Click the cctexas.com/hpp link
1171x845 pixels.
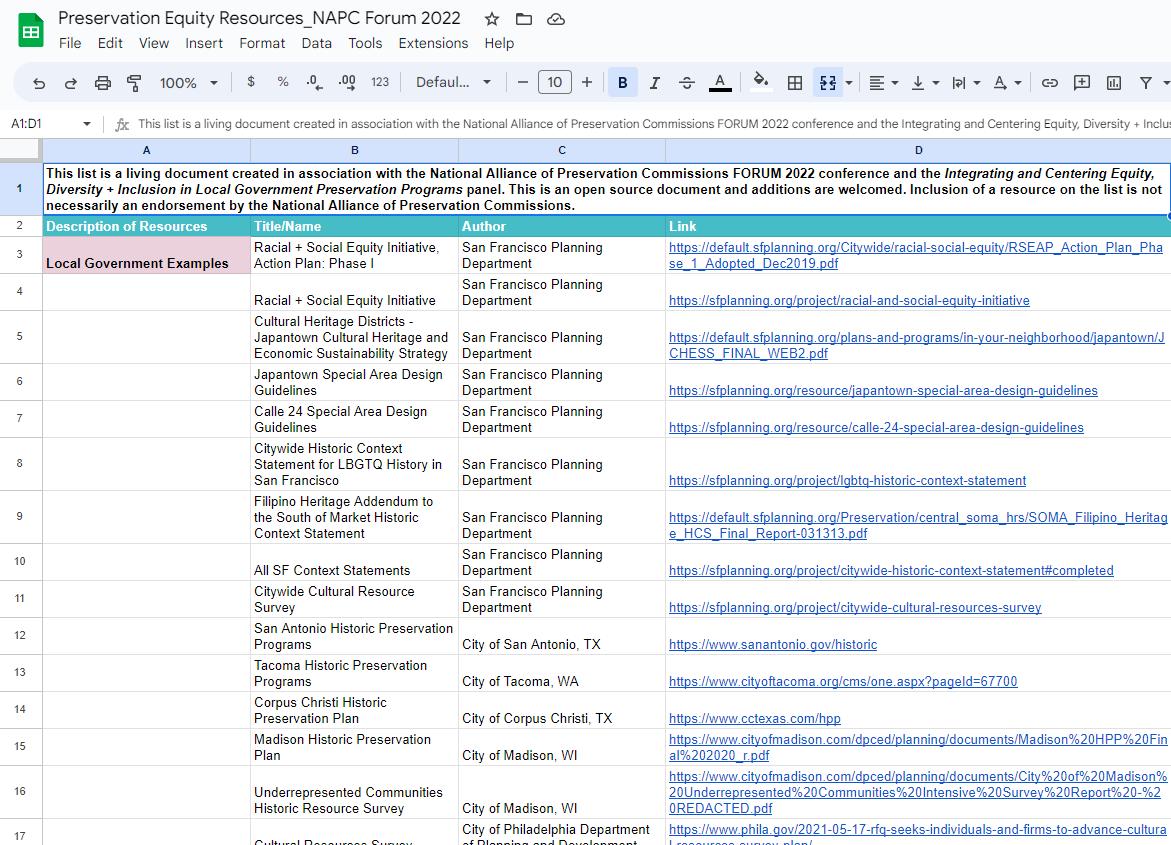(x=754, y=719)
